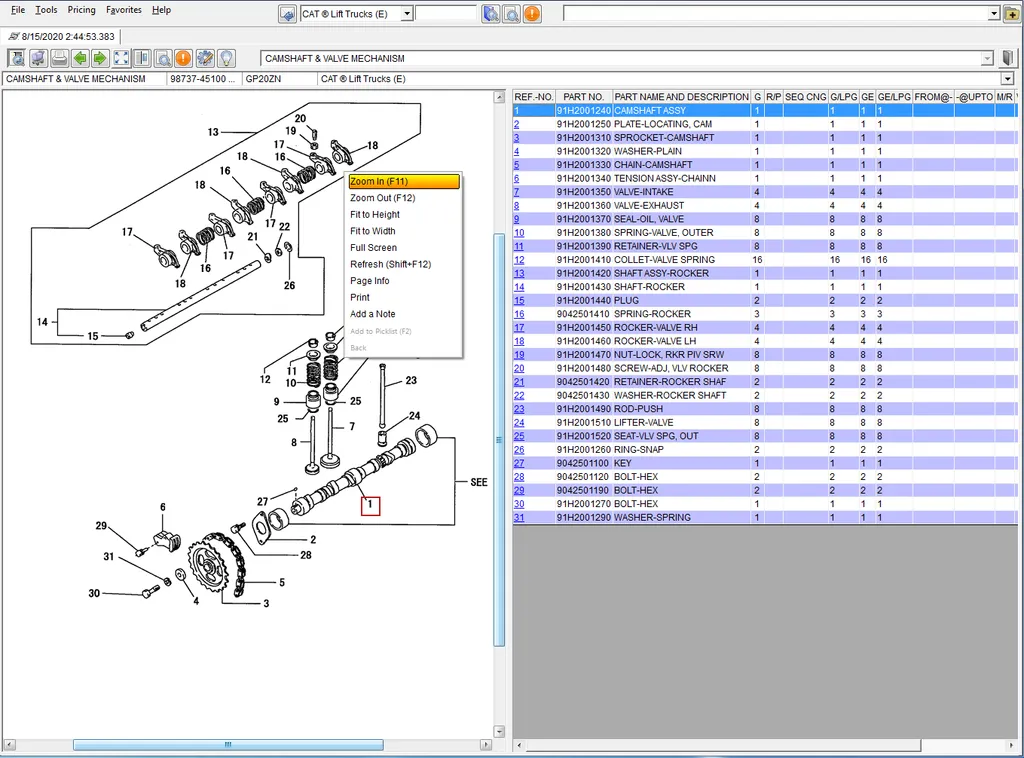Click PART NO. column header
Screen dimensions: 1024x758
click(583, 97)
